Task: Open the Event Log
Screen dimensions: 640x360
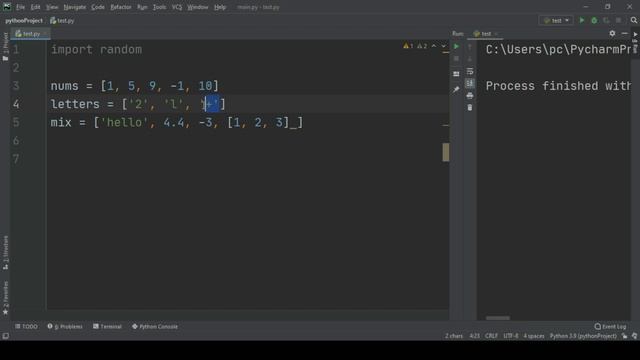Action: pyautogui.click(x=610, y=327)
